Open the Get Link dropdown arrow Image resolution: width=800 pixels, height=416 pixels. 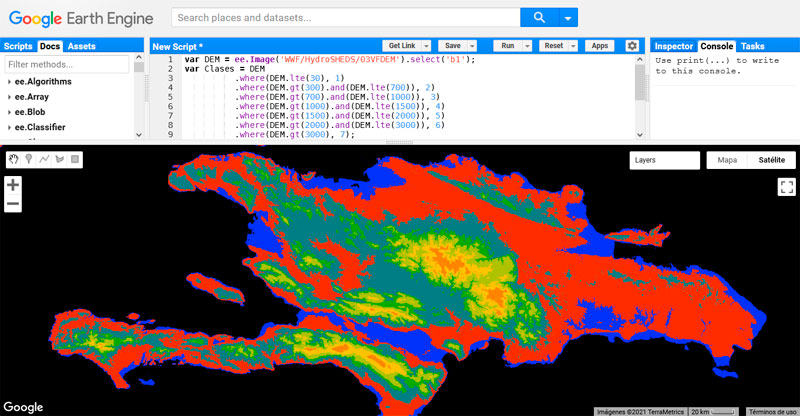pos(427,46)
